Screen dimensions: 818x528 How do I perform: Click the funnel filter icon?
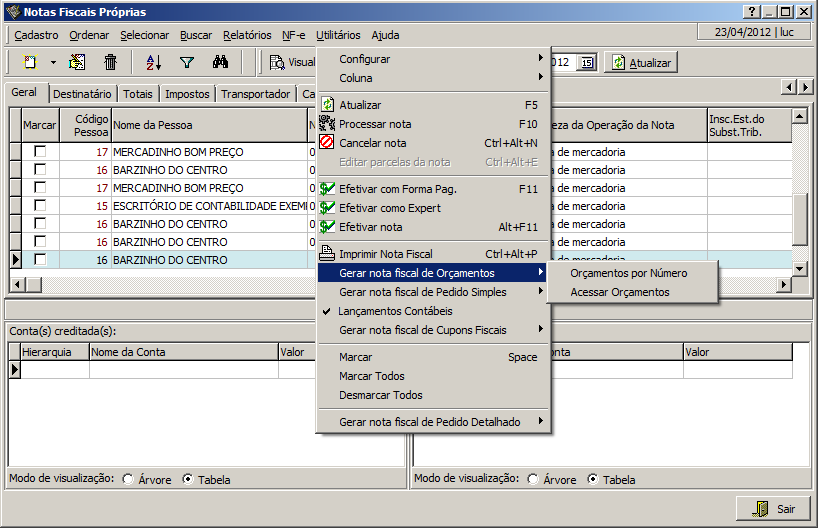(187, 62)
